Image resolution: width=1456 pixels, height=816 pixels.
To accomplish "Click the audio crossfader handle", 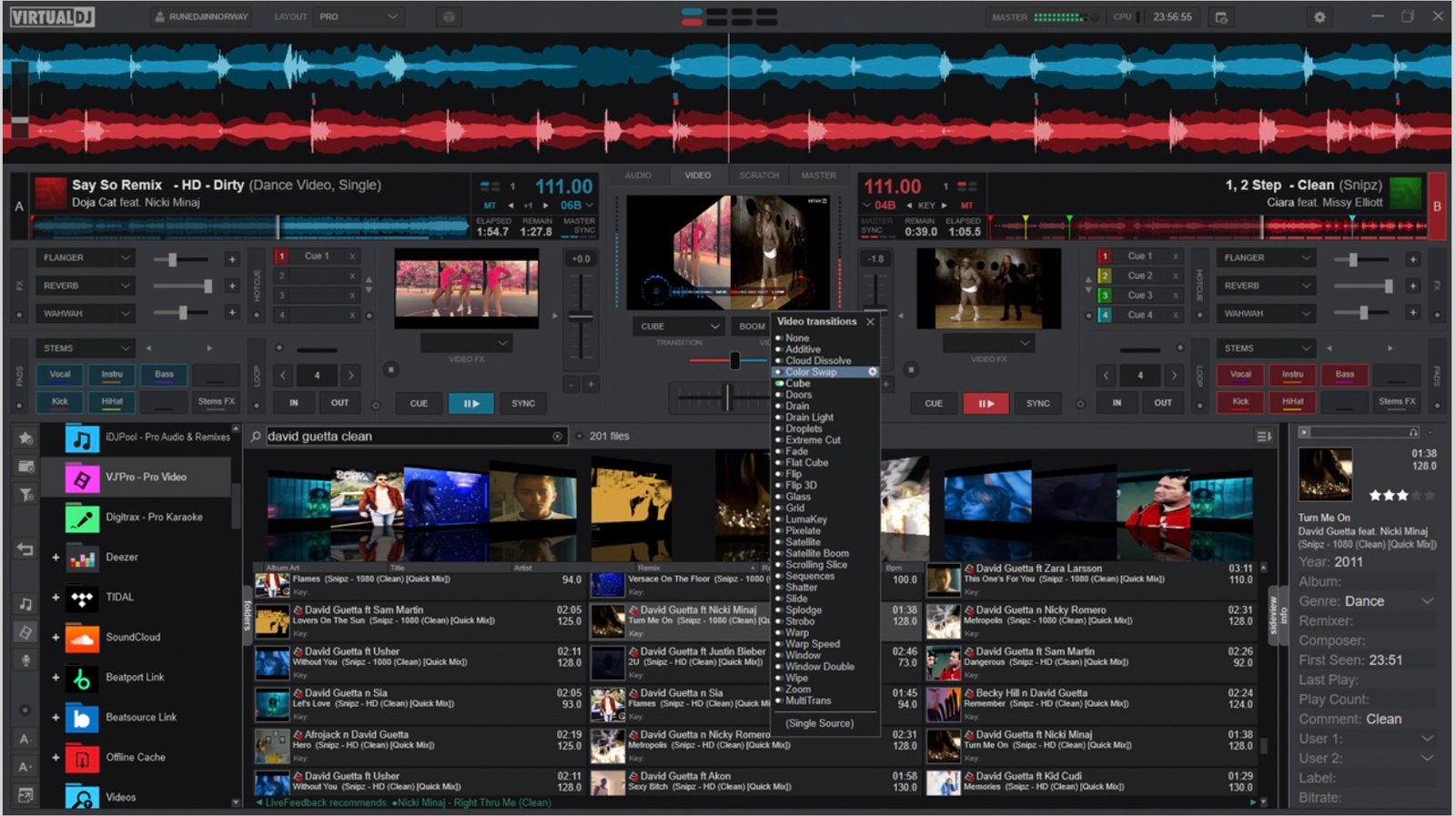I will point(726,397).
